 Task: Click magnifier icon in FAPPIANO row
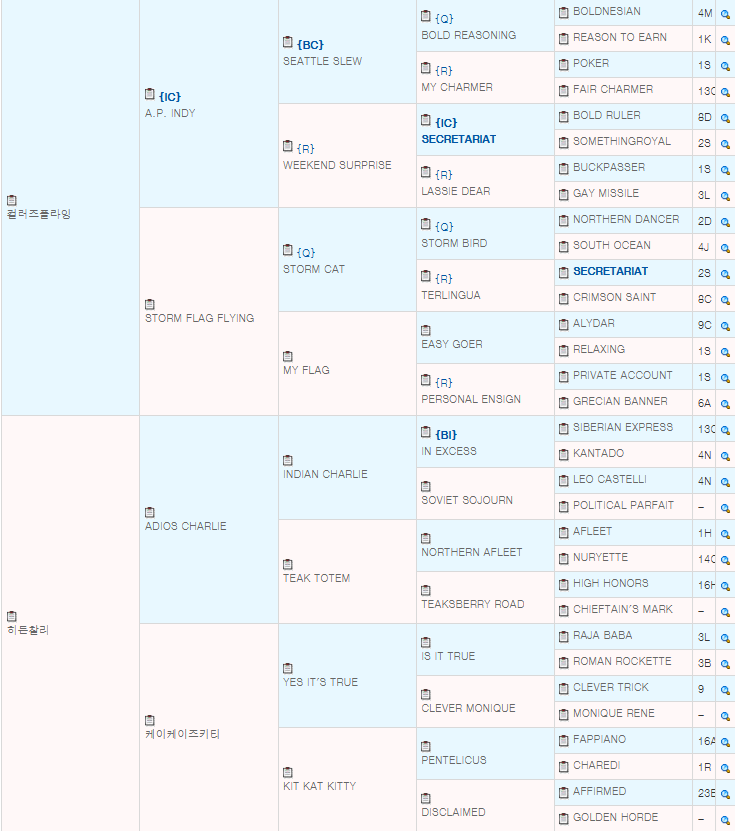(725, 742)
